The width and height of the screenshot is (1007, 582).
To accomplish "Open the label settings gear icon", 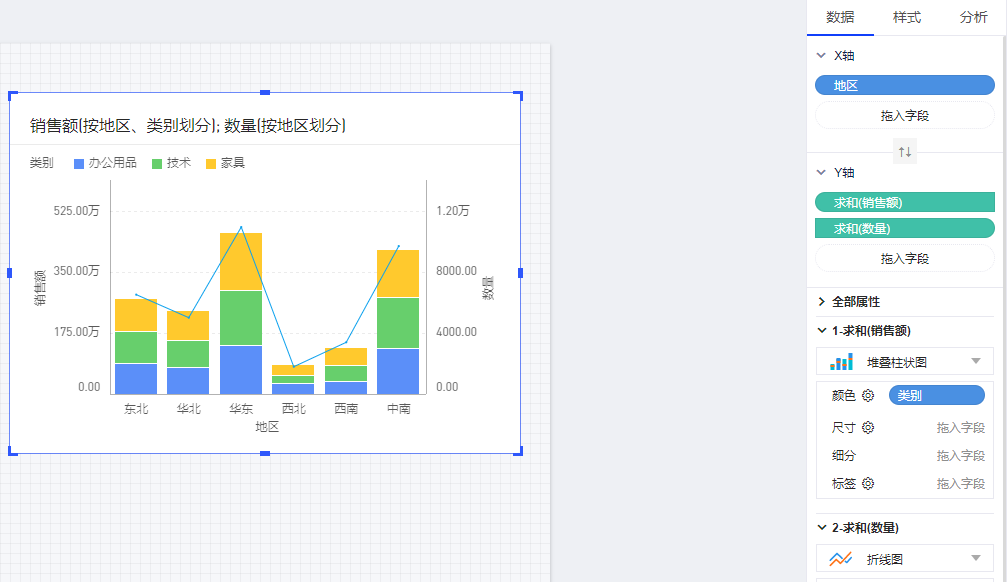I will pos(868,483).
